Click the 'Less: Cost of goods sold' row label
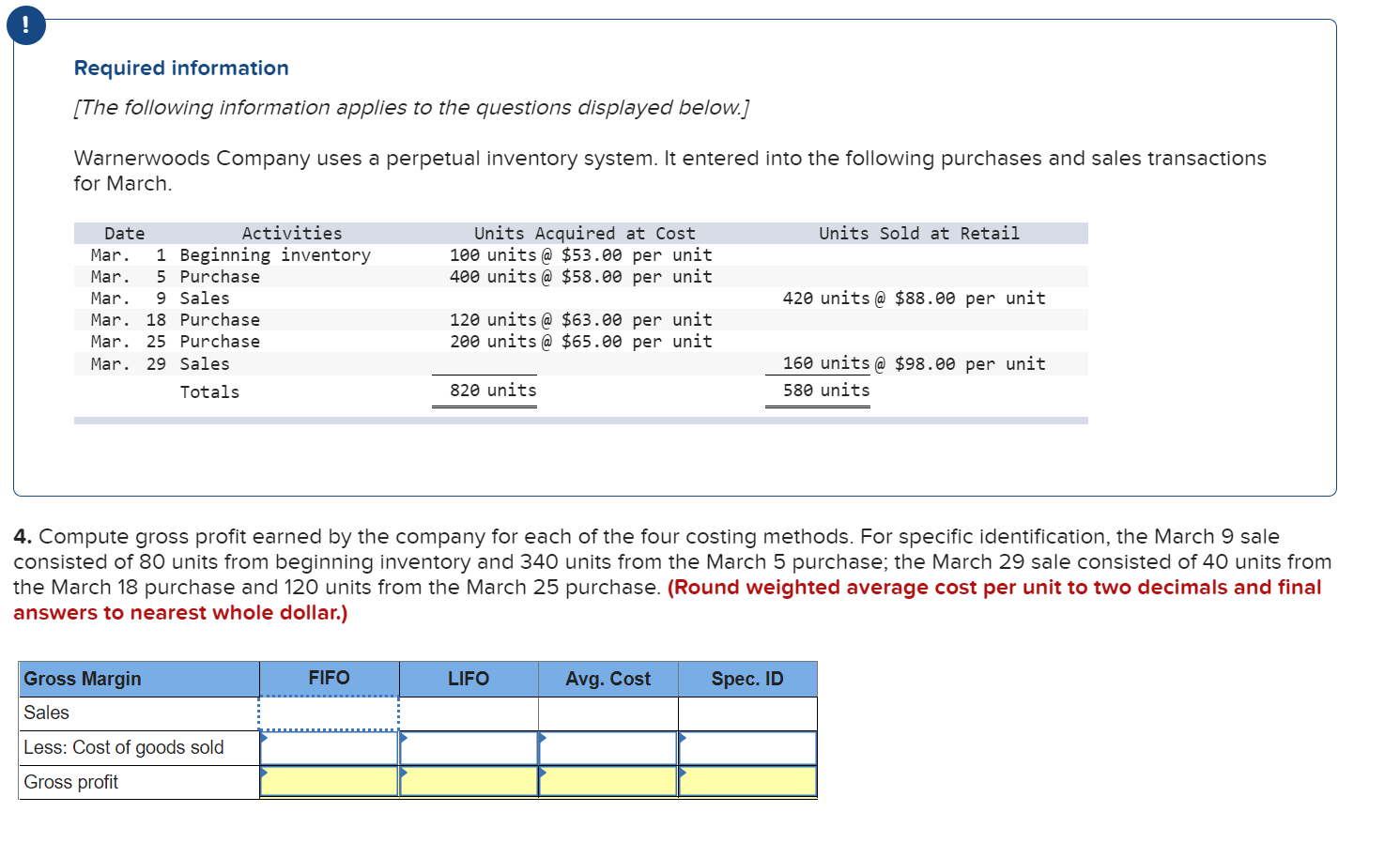 tap(124, 747)
